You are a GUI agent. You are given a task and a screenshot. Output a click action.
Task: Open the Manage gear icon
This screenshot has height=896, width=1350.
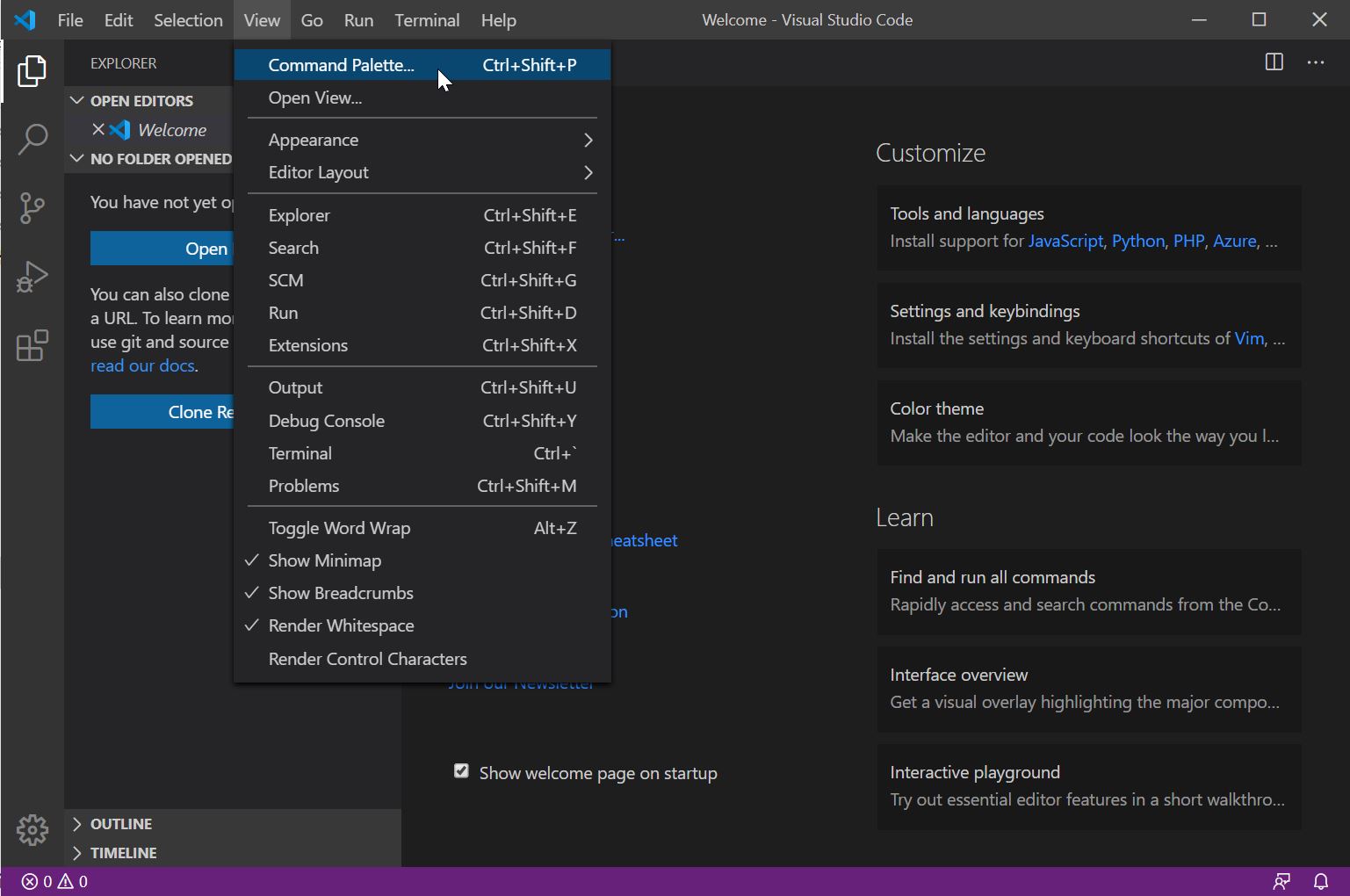[32, 829]
